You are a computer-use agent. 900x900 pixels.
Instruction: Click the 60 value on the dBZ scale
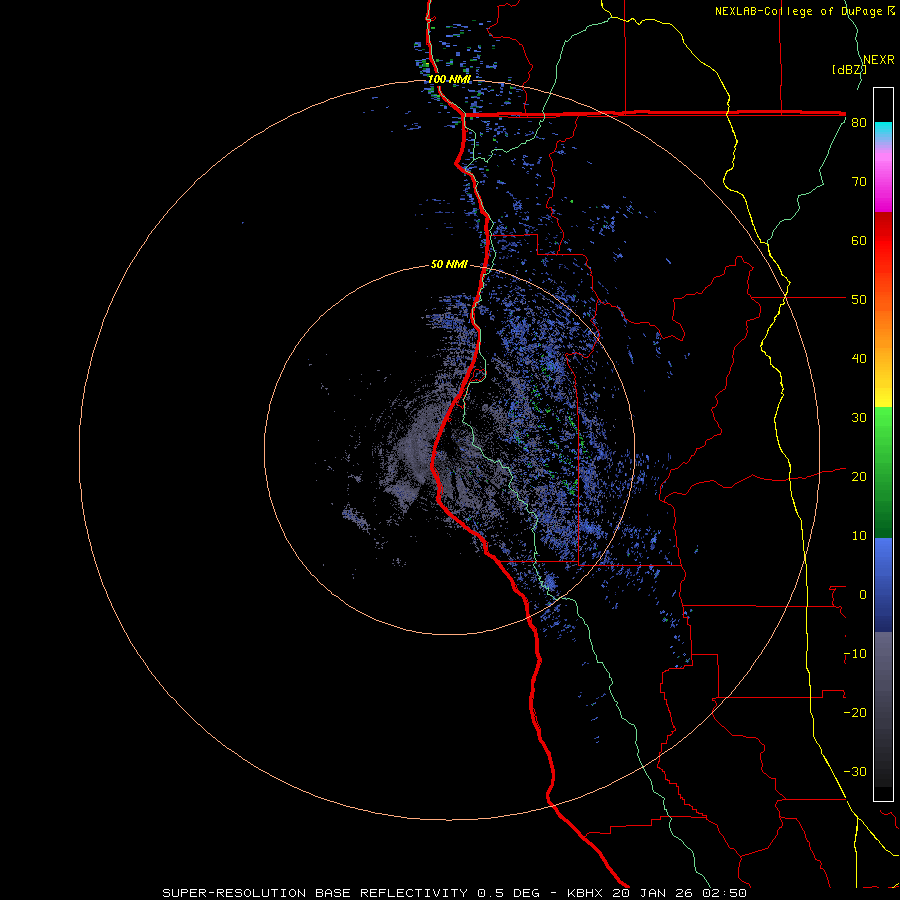pos(859,240)
